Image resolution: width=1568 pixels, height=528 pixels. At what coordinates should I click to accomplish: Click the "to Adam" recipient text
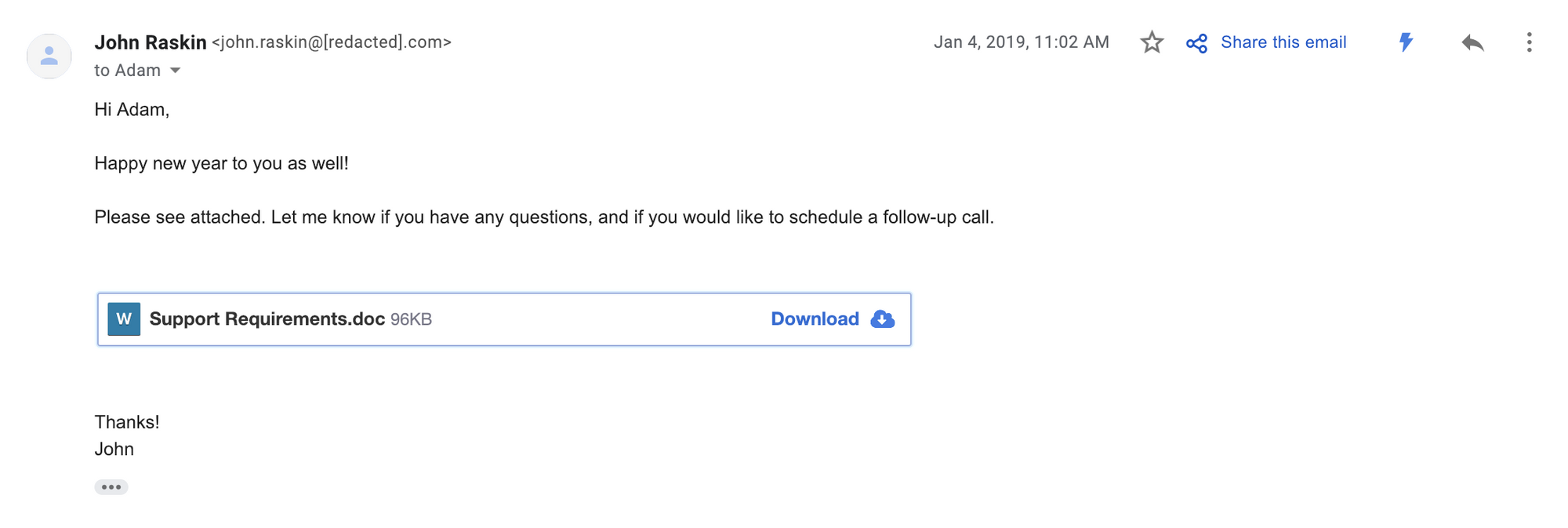(128, 71)
